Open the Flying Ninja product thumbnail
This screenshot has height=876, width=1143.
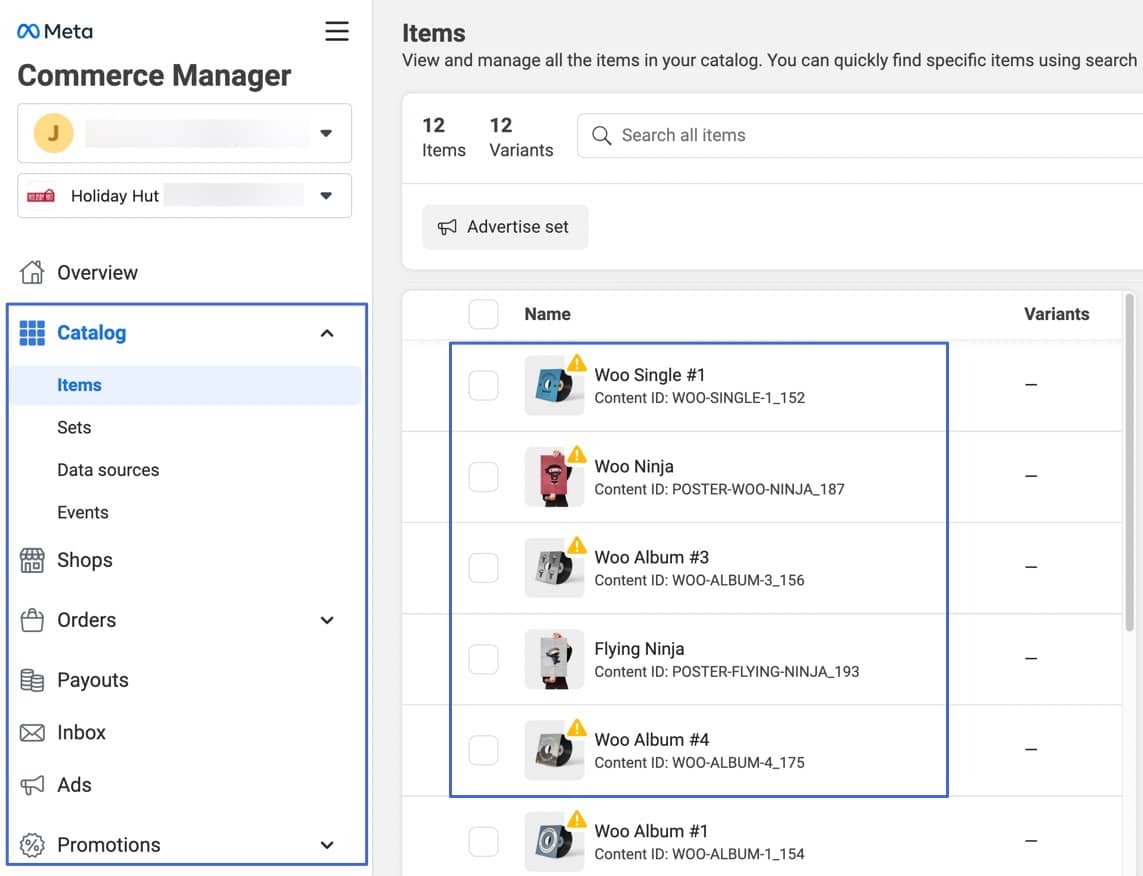tap(554, 659)
